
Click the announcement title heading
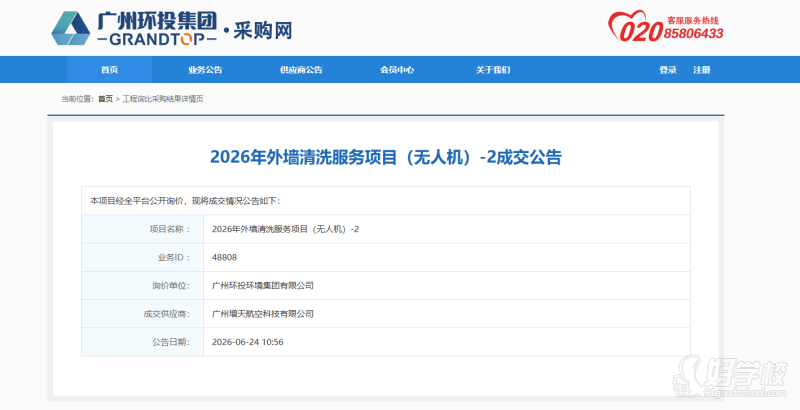tap(386, 157)
